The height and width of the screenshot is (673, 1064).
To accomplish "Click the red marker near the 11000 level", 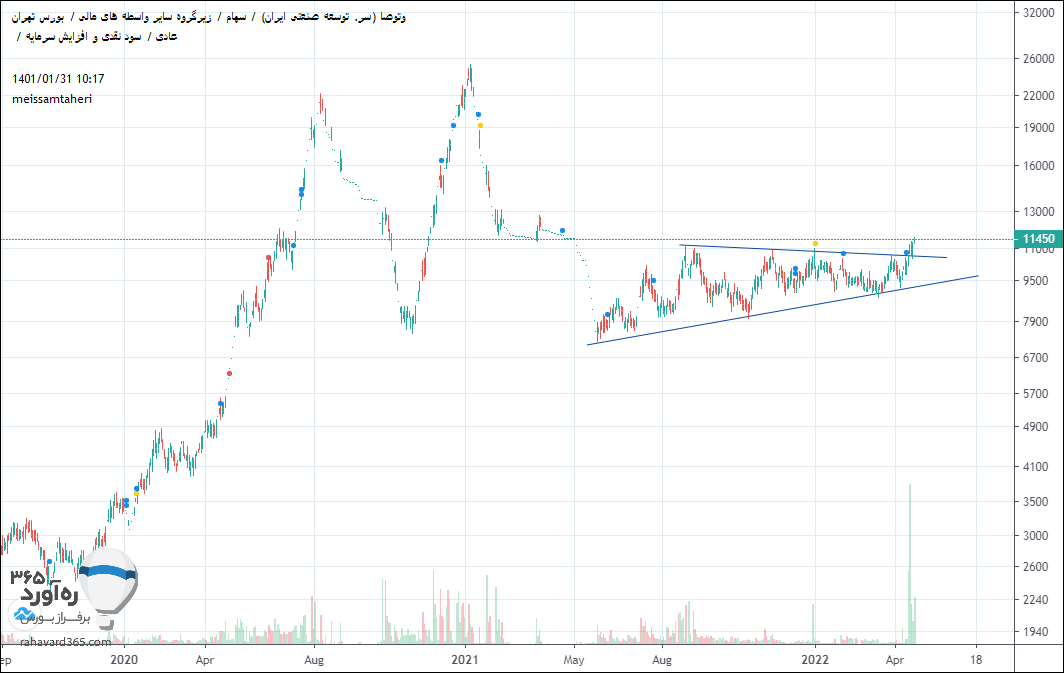I will click(268, 258).
